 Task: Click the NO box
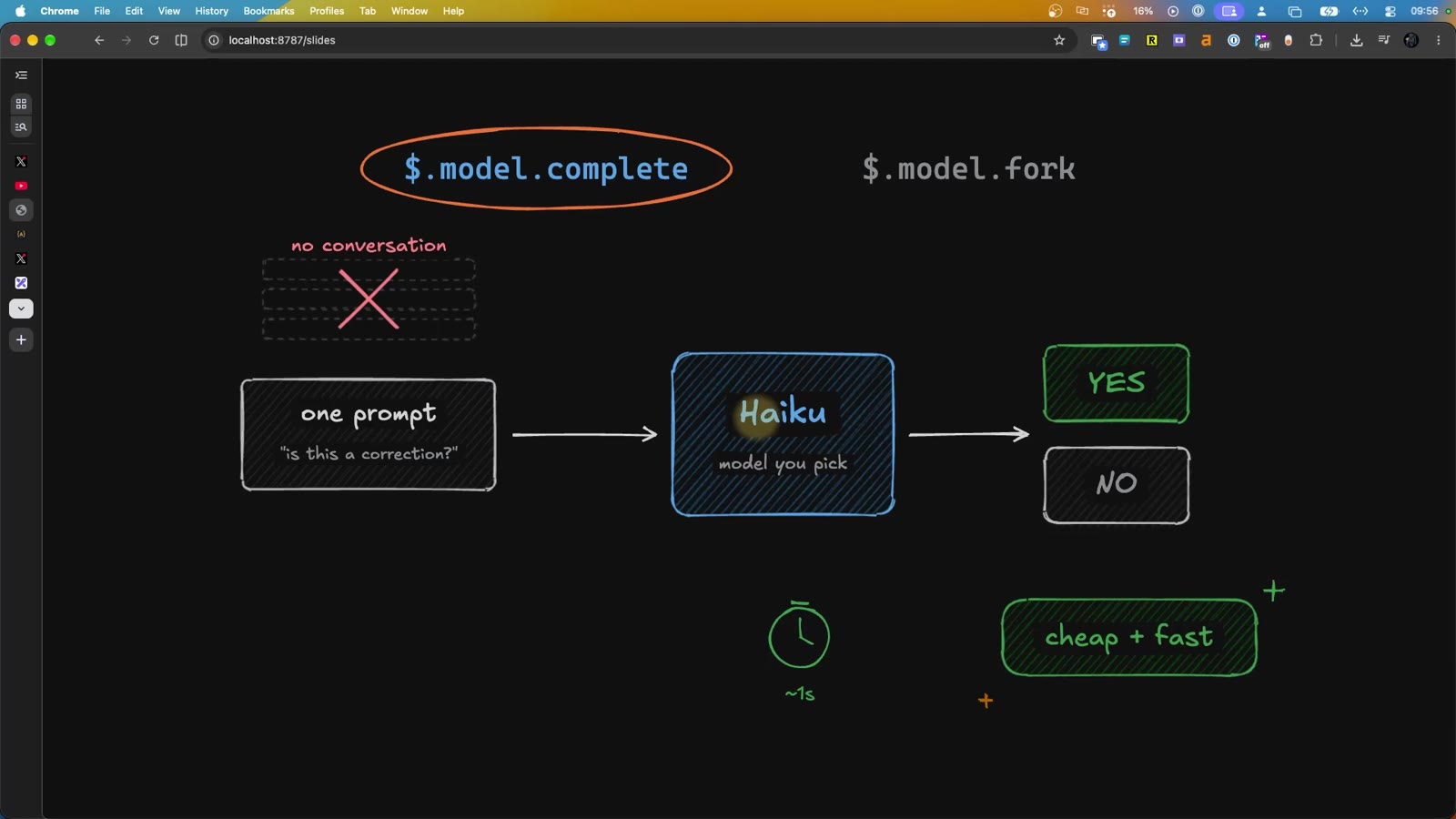pos(1117,485)
